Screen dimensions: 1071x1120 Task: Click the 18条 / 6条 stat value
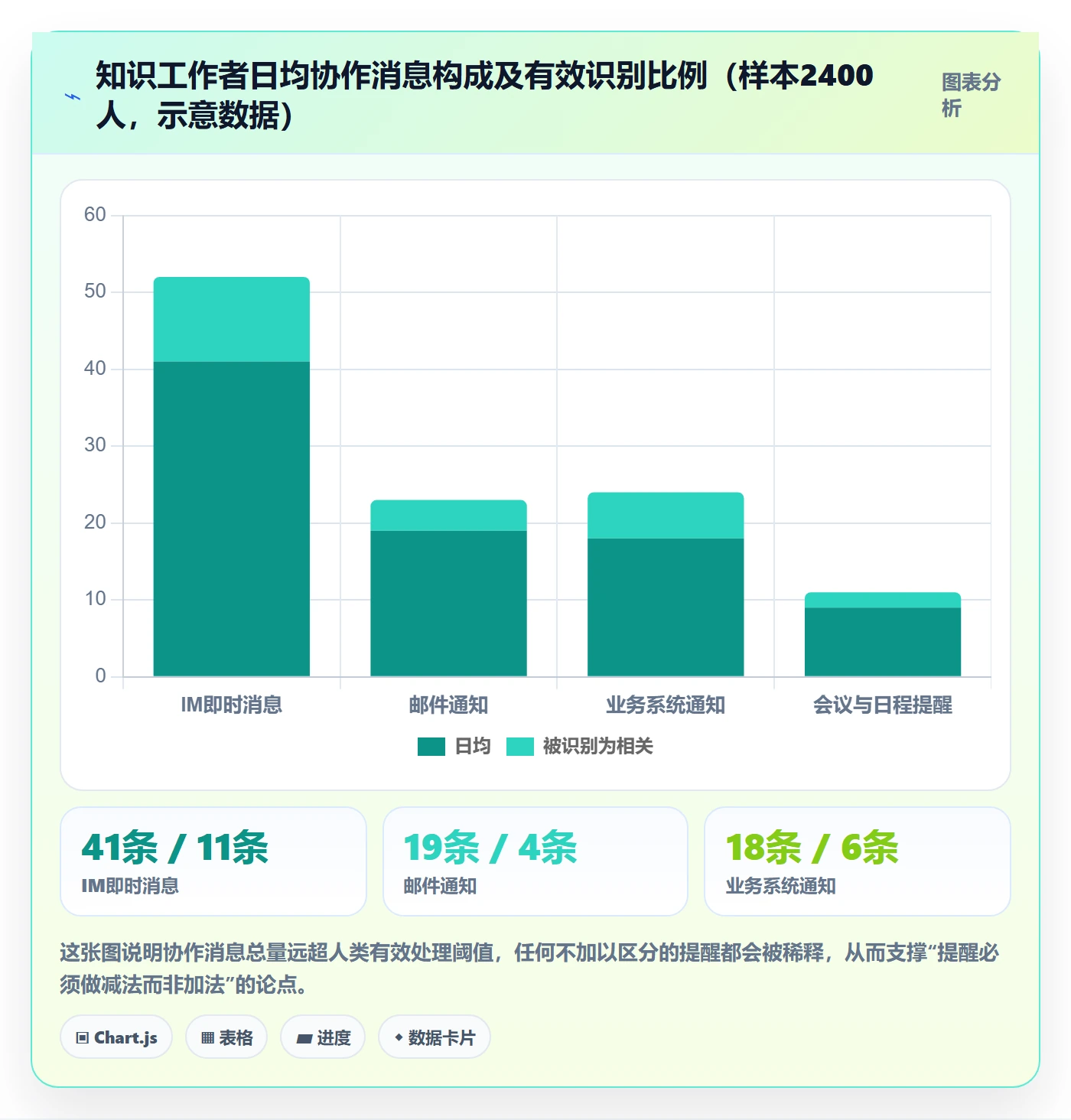[812, 848]
